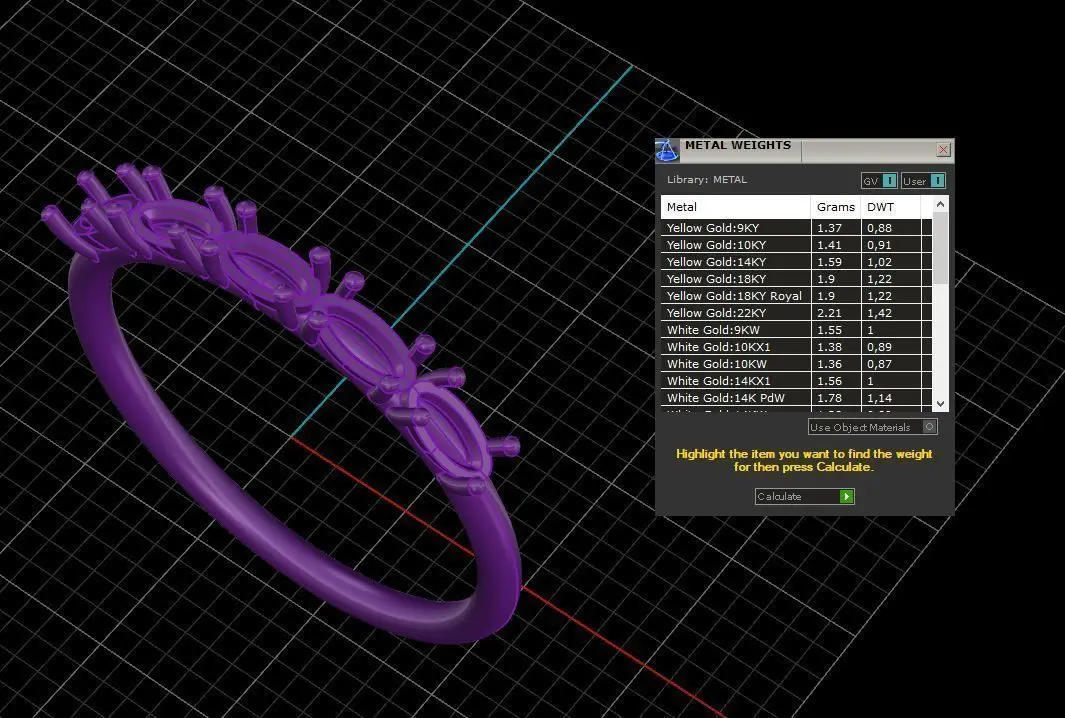This screenshot has height=718, width=1065.
Task: Toggle the GV library switch
Action: [x=879, y=181]
